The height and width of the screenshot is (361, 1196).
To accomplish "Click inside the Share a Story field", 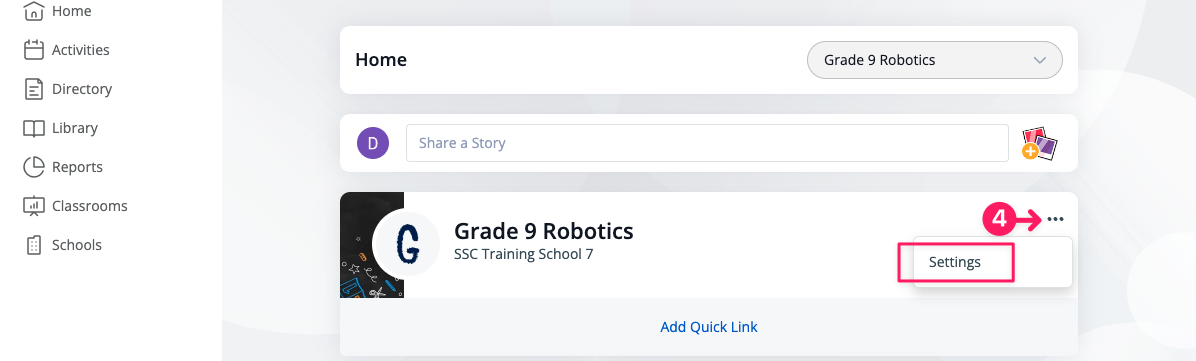I will (x=707, y=143).
